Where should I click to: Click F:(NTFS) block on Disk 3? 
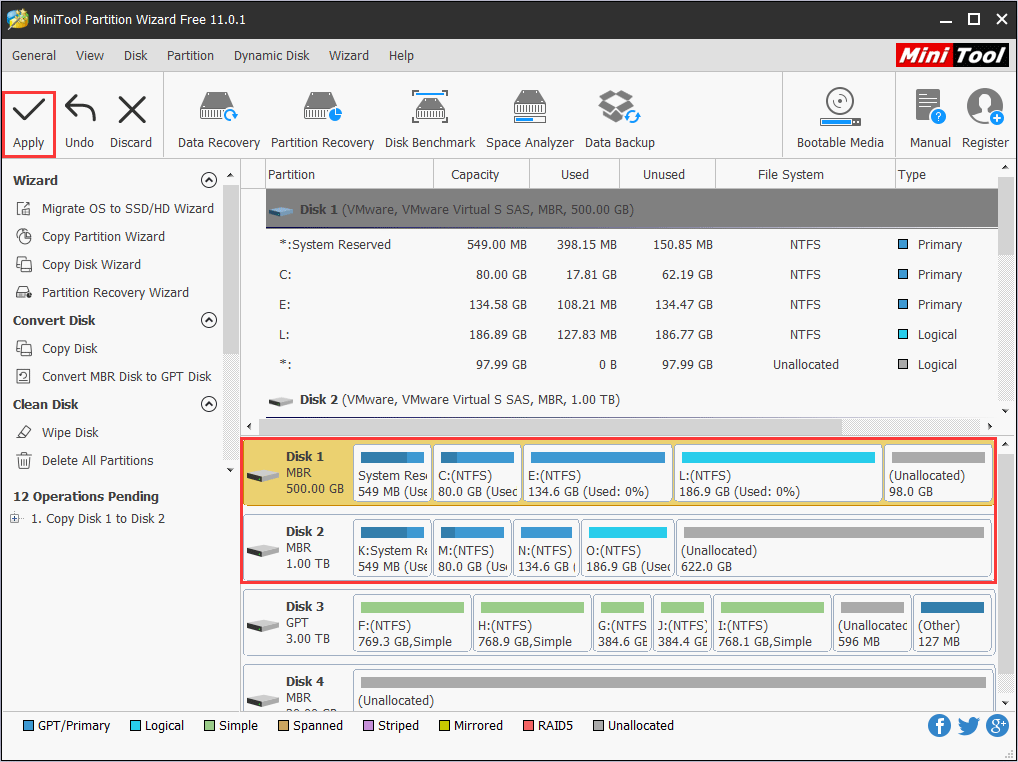click(x=412, y=623)
